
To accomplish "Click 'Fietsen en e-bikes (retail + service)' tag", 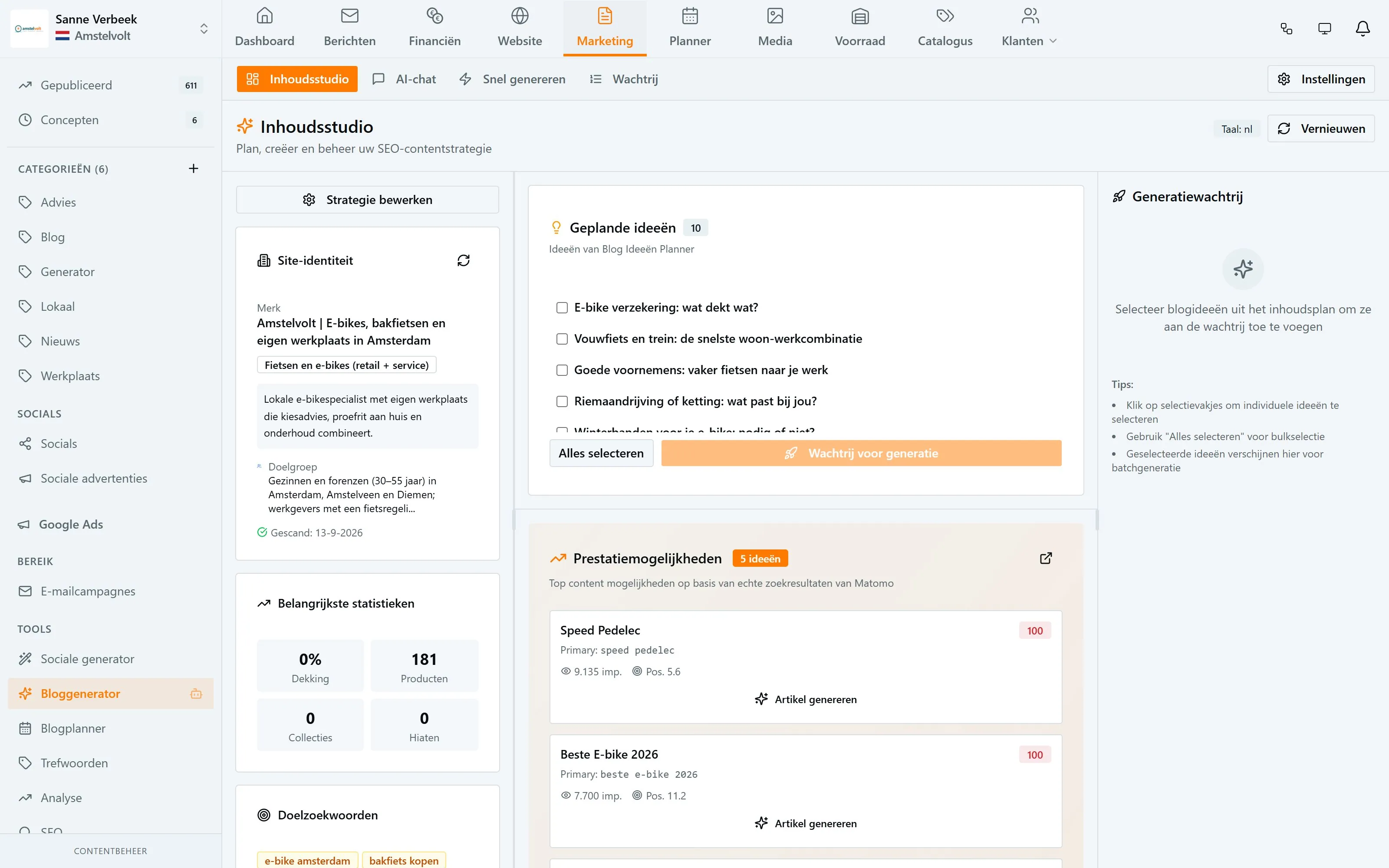I will pos(347,365).
